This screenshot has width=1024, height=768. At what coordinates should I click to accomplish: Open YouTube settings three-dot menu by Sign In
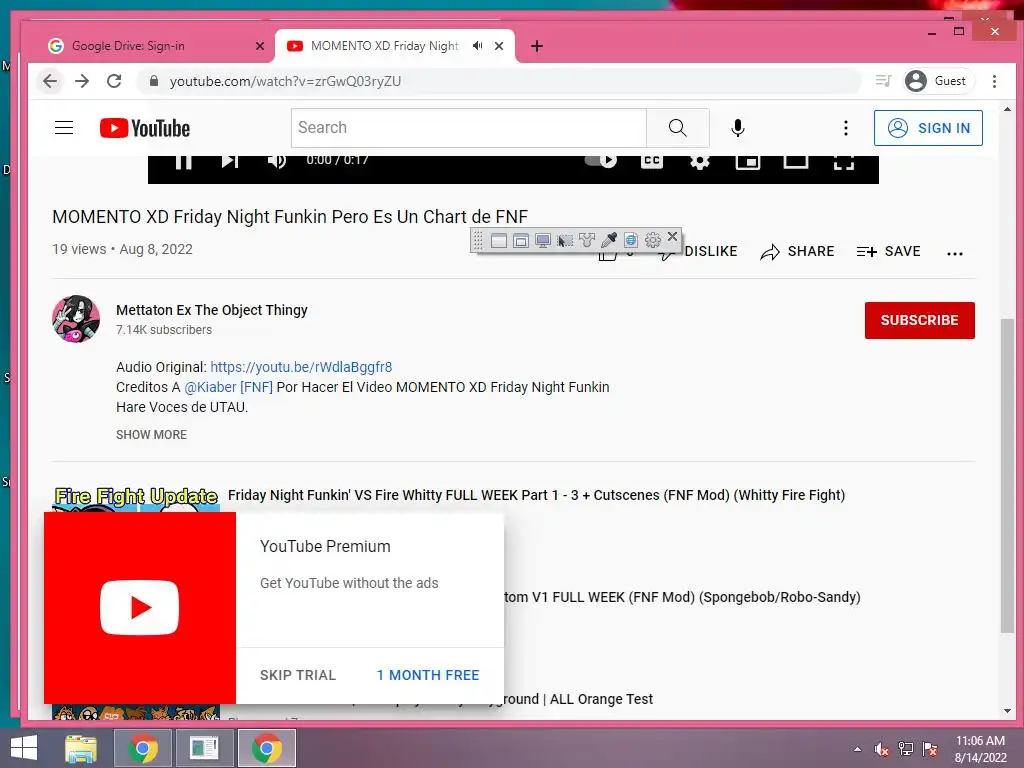pyautogui.click(x=846, y=128)
